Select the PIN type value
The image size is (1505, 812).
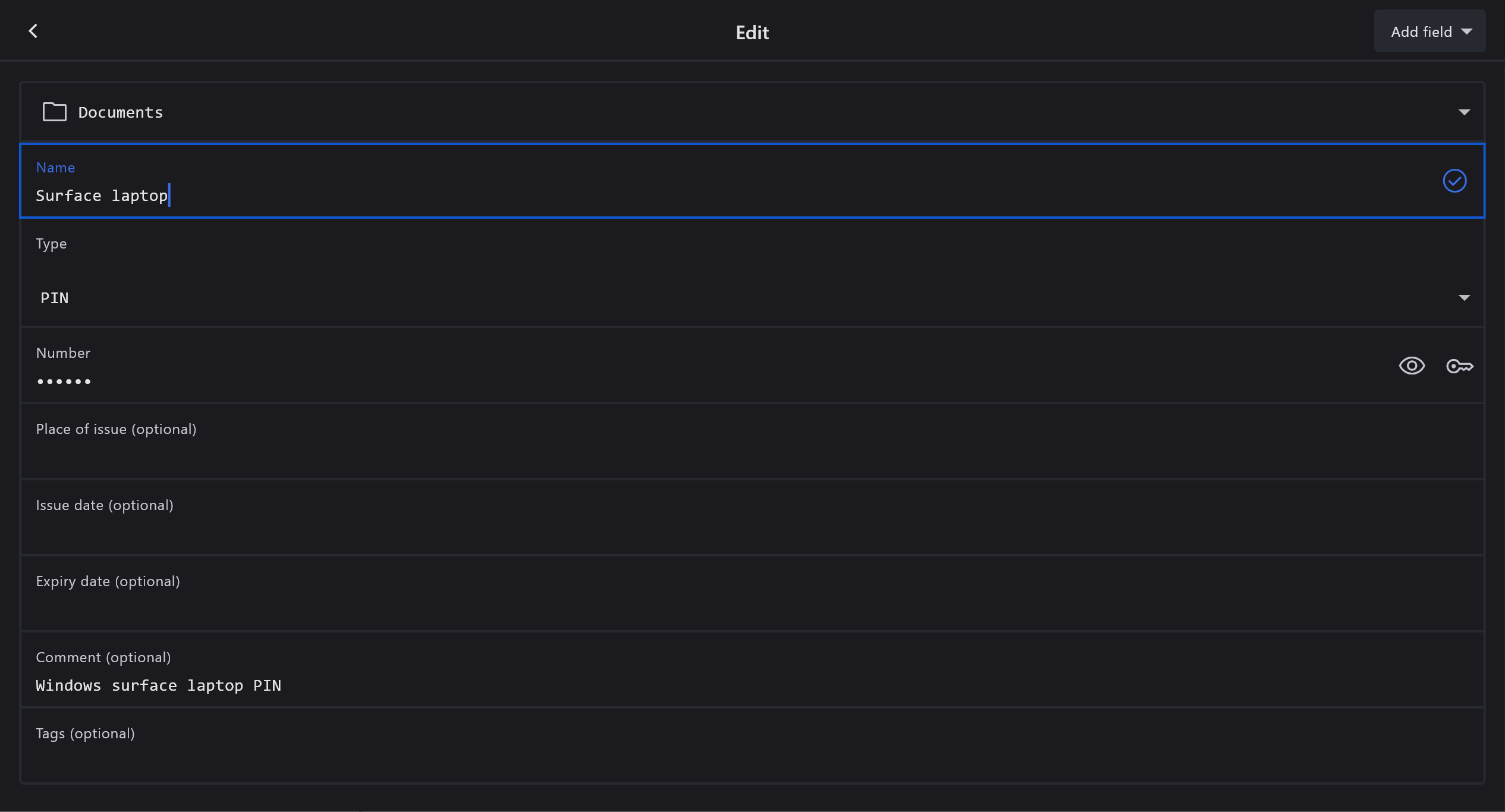55,298
